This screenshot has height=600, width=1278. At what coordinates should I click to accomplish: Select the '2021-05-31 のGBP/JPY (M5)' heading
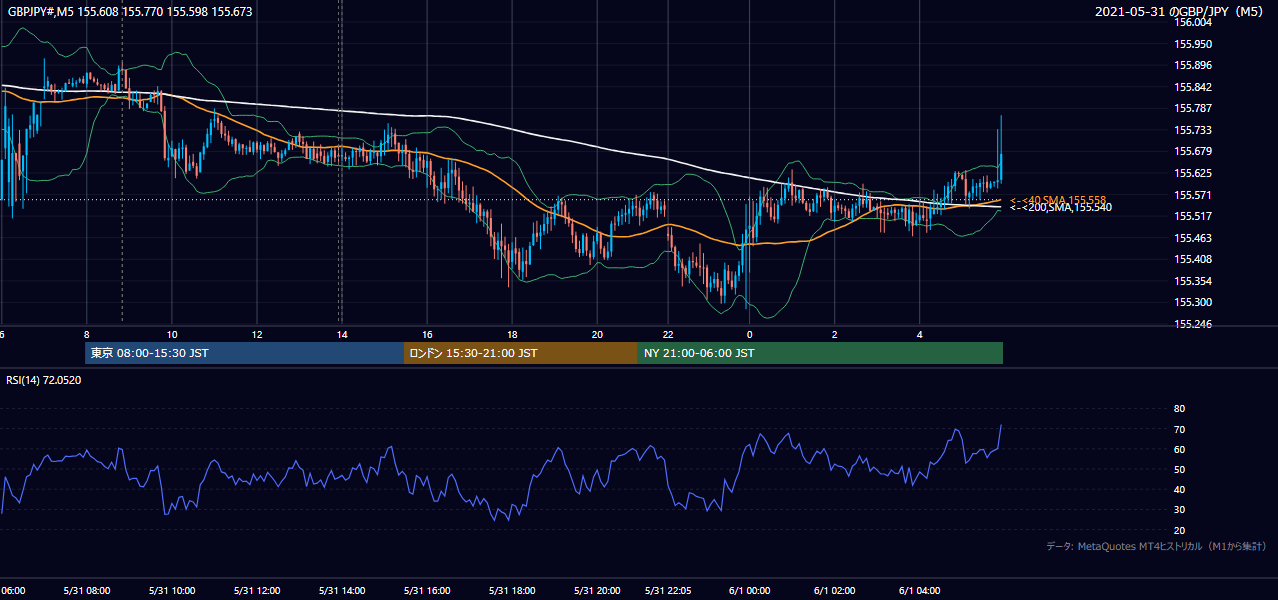tap(1181, 11)
